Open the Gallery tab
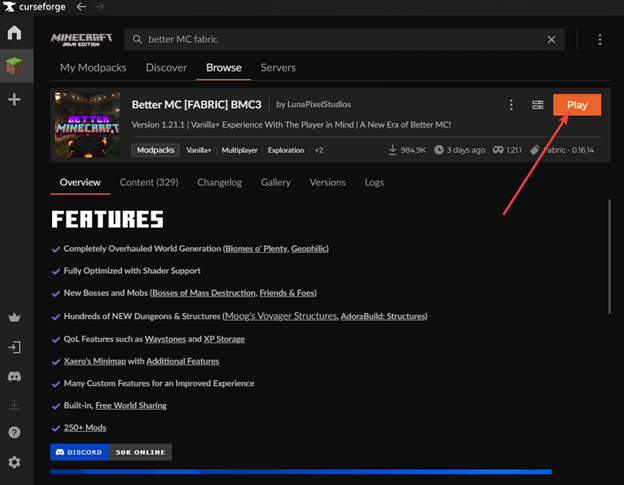 coord(276,182)
